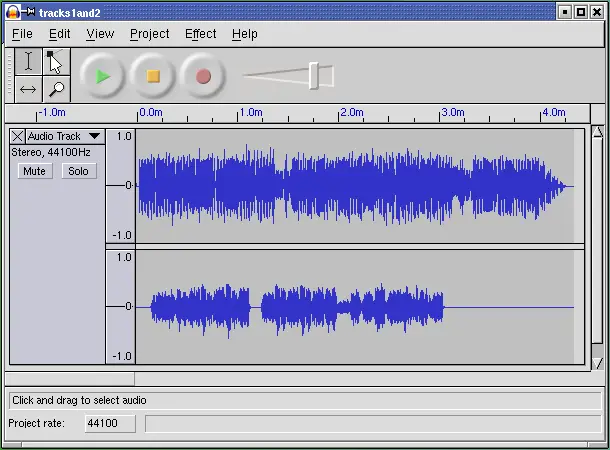The height and width of the screenshot is (450, 610).
Task: Click the pin icon in title bar
Action: pyautogui.click(x=29, y=12)
